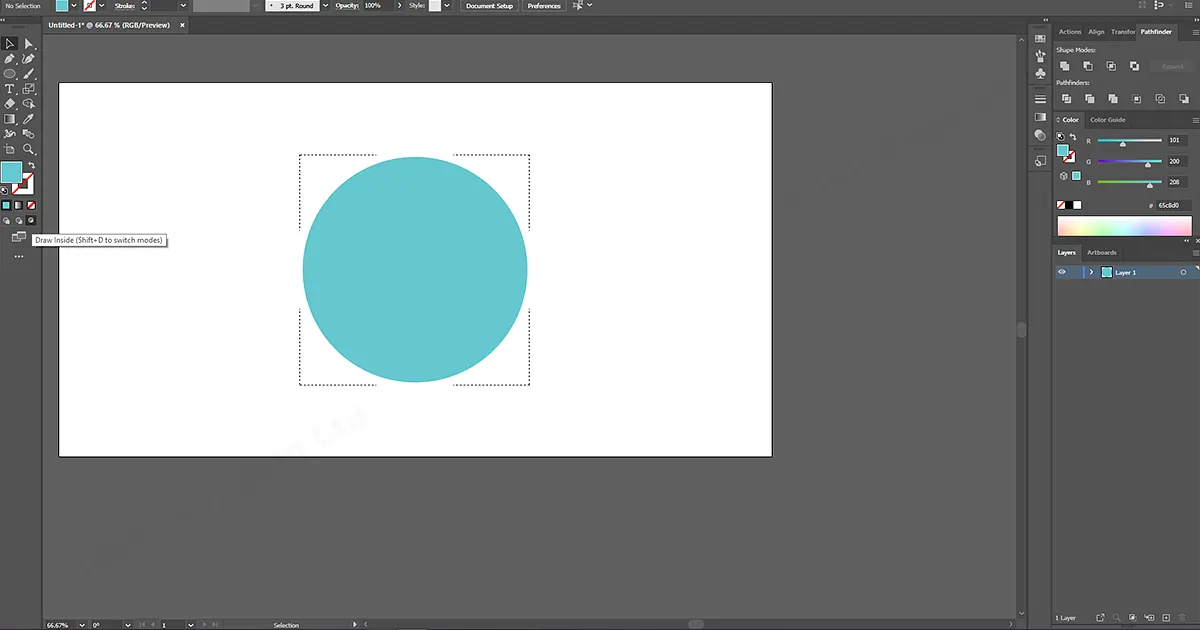Select the Direct Selection tool

pos(28,43)
